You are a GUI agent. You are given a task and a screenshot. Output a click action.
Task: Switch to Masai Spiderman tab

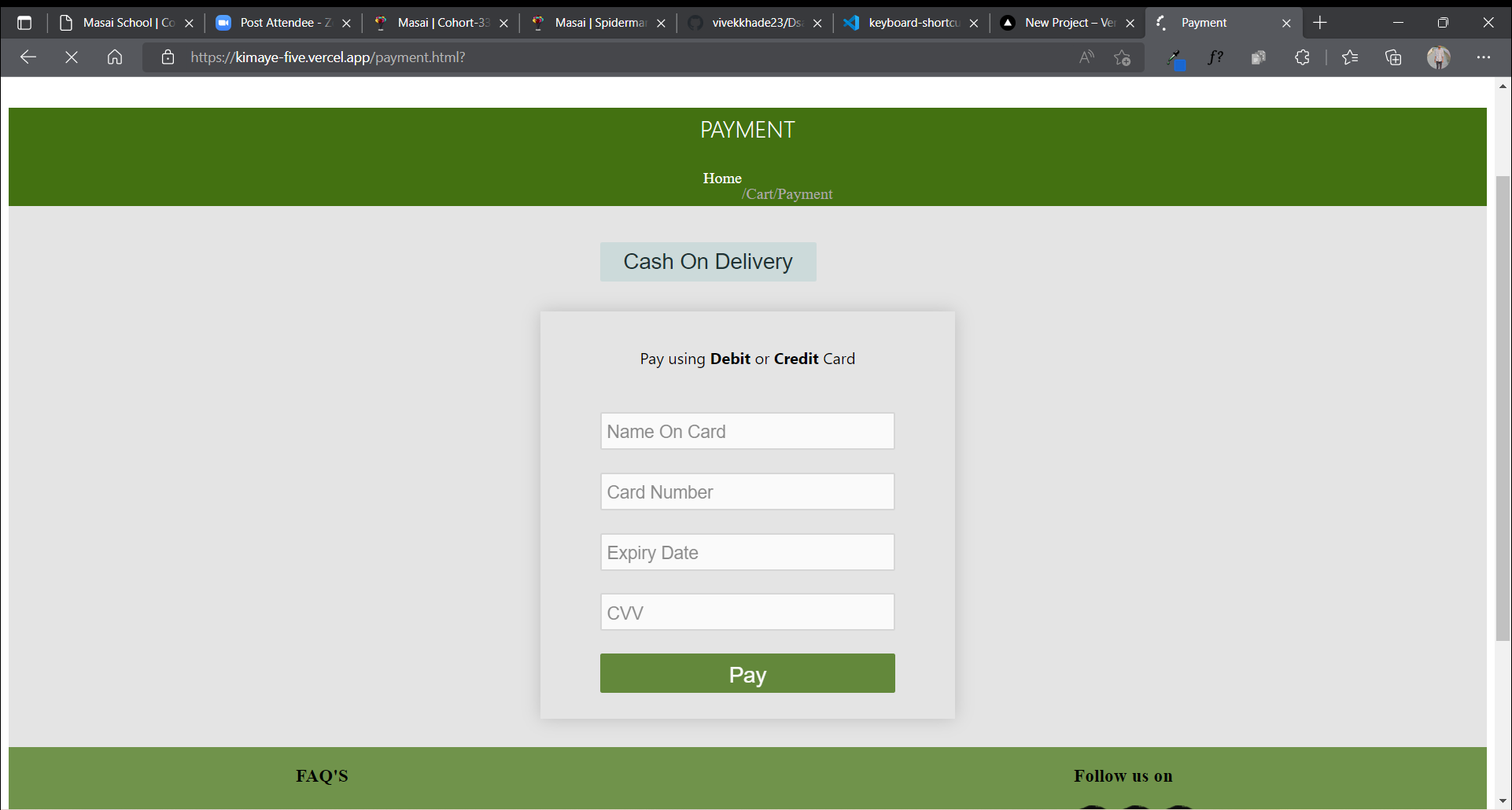[x=590, y=23]
